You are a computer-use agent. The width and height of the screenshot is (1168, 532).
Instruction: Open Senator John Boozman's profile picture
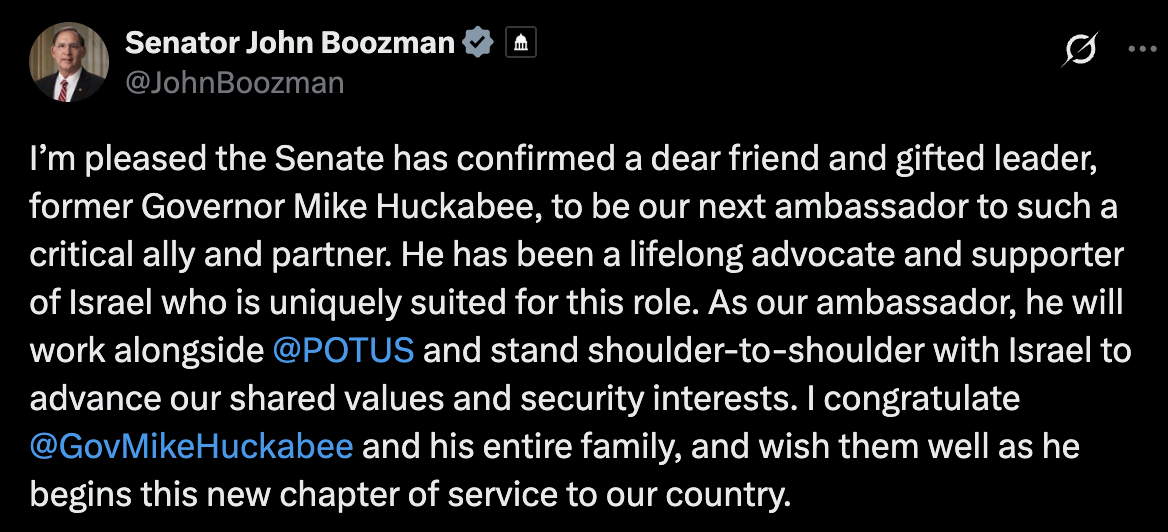[68, 60]
